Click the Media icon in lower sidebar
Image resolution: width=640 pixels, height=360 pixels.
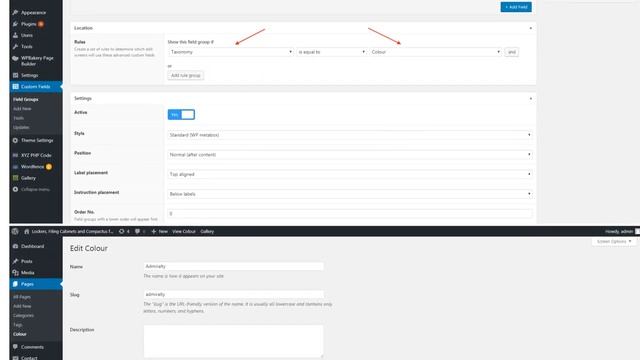pos(16,273)
